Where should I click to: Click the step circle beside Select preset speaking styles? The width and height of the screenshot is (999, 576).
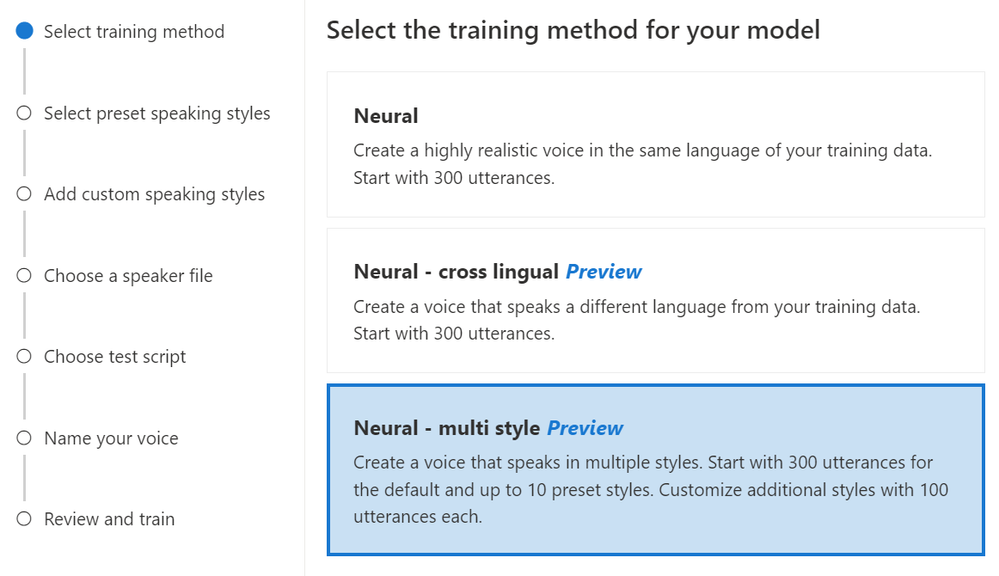pos(24,113)
